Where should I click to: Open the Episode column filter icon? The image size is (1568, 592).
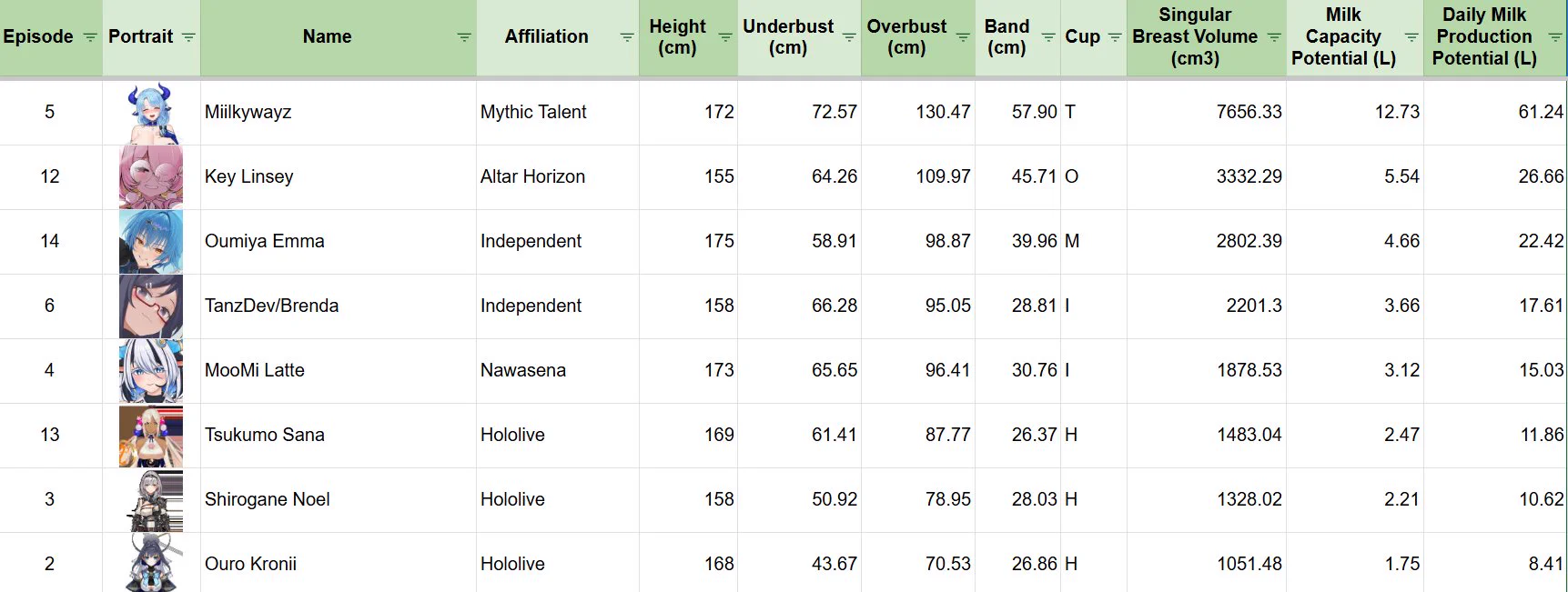click(90, 37)
